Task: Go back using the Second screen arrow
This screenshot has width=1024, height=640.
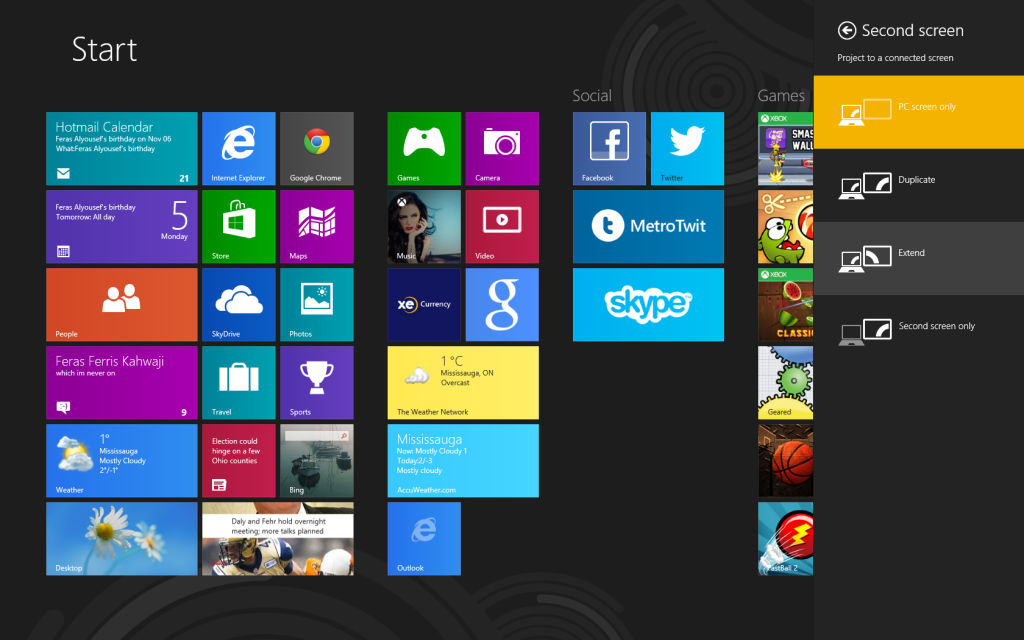Action: tap(846, 30)
